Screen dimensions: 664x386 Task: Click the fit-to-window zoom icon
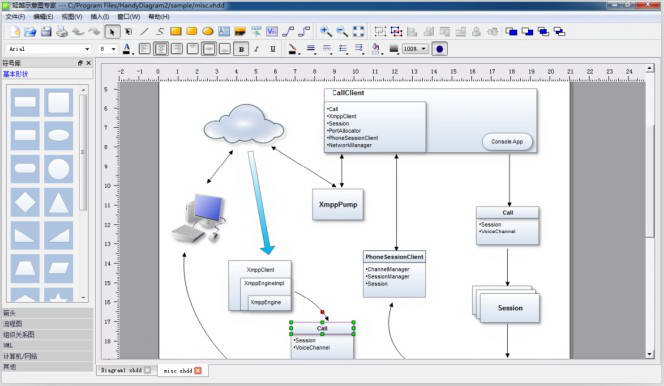click(x=358, y=31)
